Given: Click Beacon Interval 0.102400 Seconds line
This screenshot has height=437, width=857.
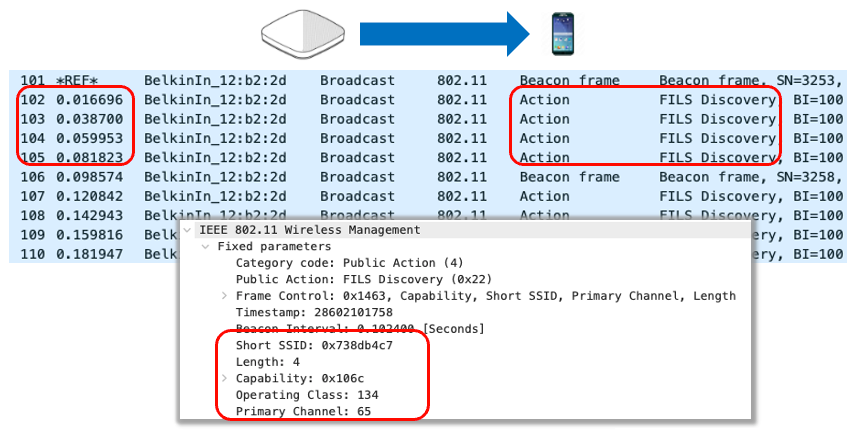Looking at the screenshot, I should (x=360, y=329).
